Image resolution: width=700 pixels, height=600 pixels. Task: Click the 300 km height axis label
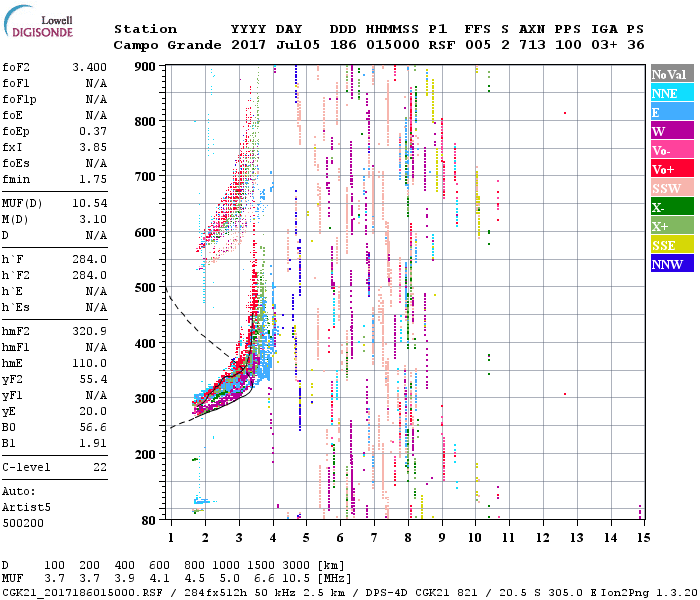(145, 398)
